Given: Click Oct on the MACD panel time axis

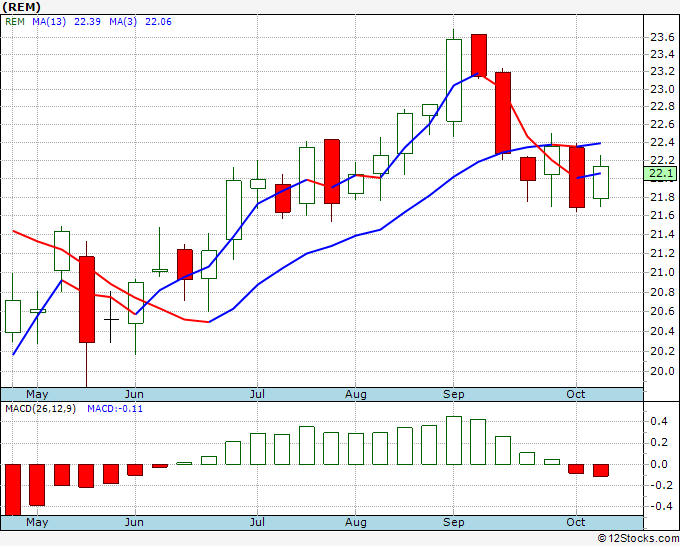Looking at the screenshot, I should coord(575,522).
